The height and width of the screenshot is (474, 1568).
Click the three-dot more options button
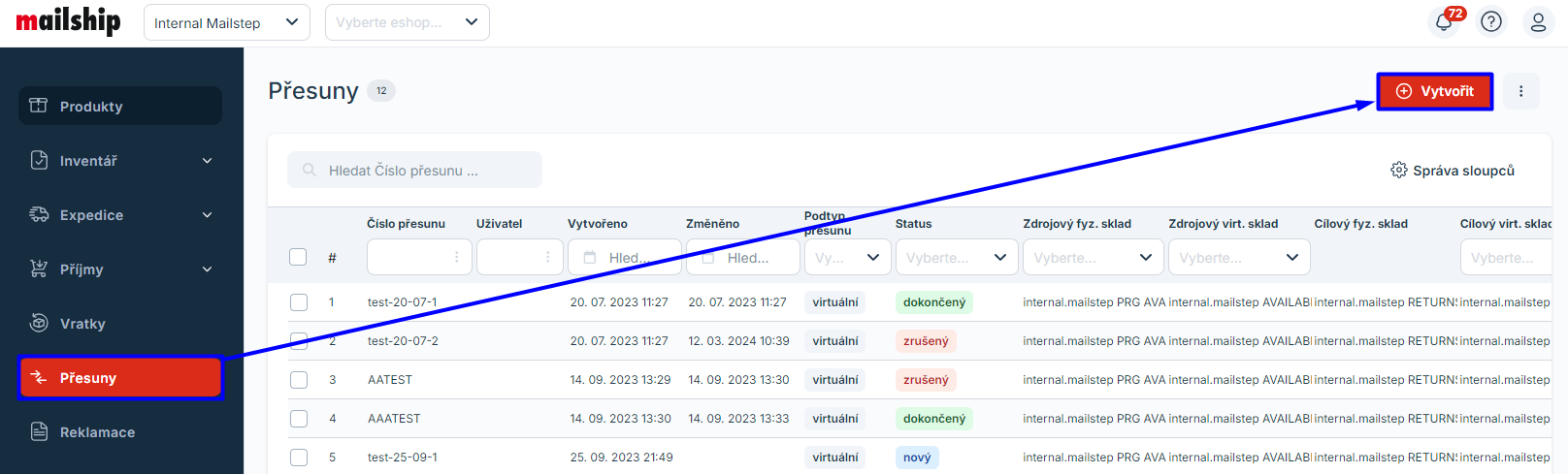pyautogui.click(x=1520, y=91)
